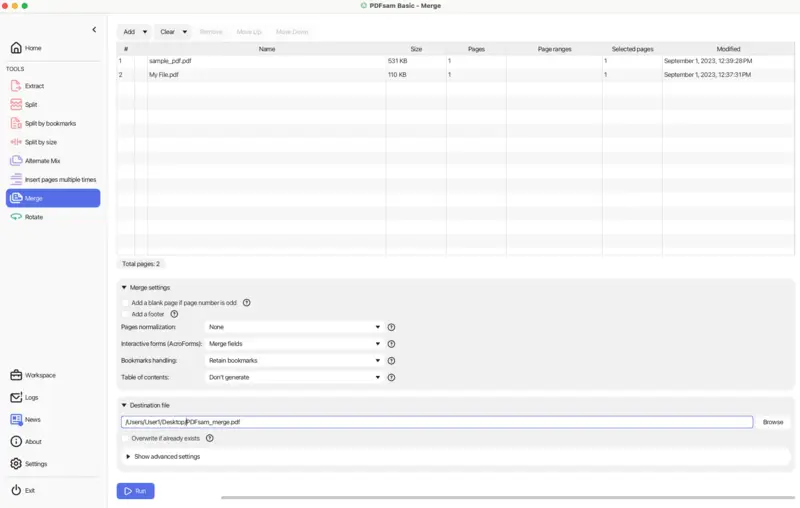Click the Run button

(136, 491)
